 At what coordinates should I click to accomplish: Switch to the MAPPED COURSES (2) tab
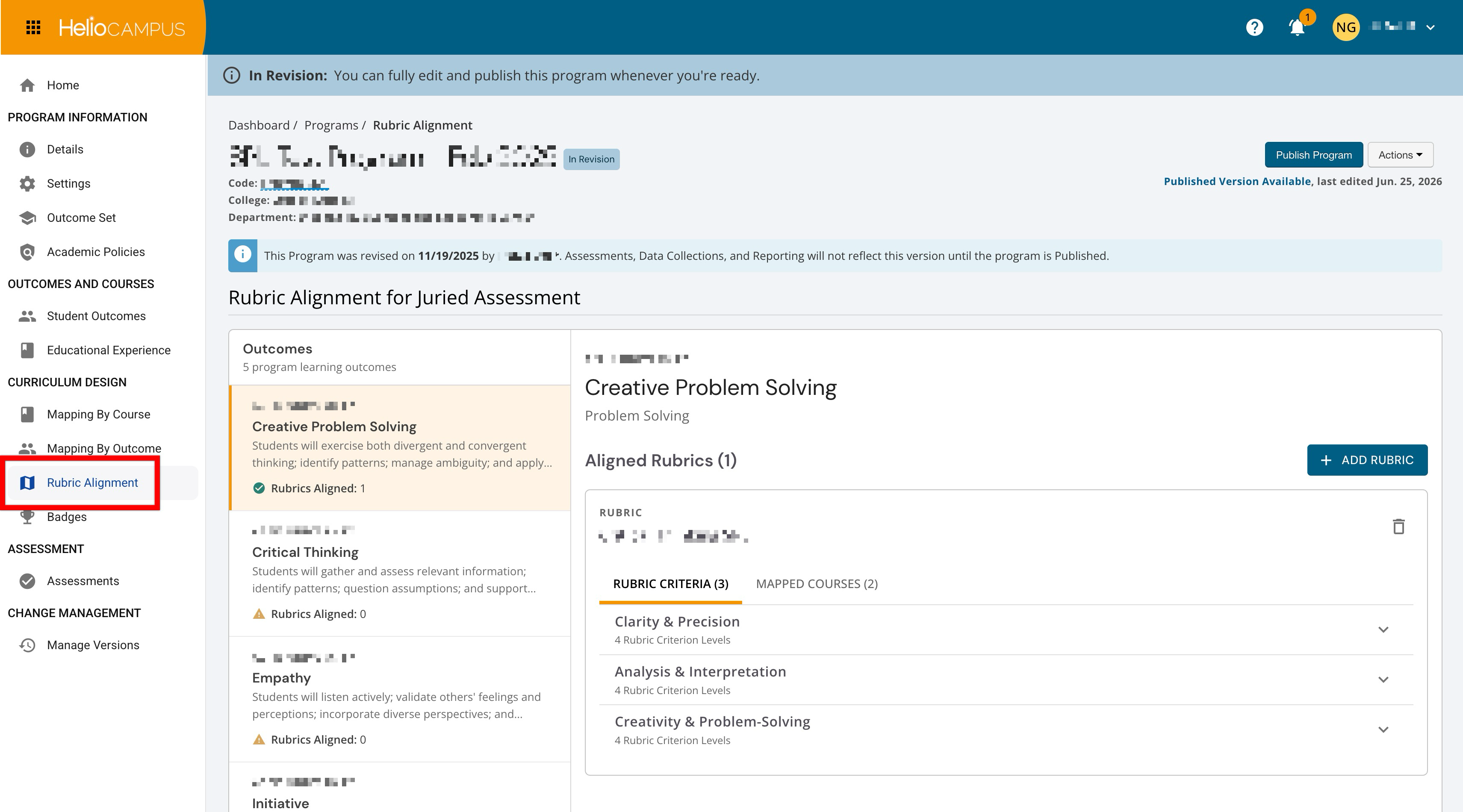click(817, 584)
